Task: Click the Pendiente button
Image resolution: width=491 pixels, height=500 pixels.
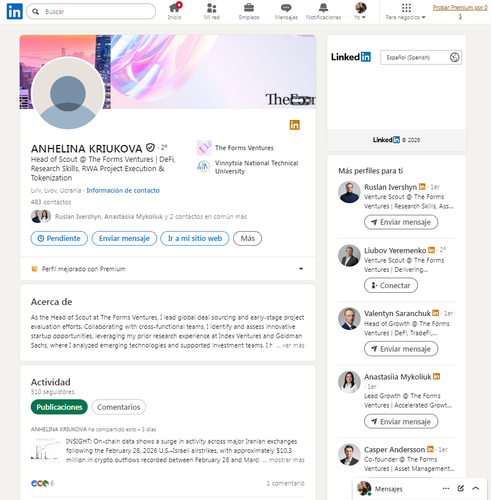Action: (59, 238)
